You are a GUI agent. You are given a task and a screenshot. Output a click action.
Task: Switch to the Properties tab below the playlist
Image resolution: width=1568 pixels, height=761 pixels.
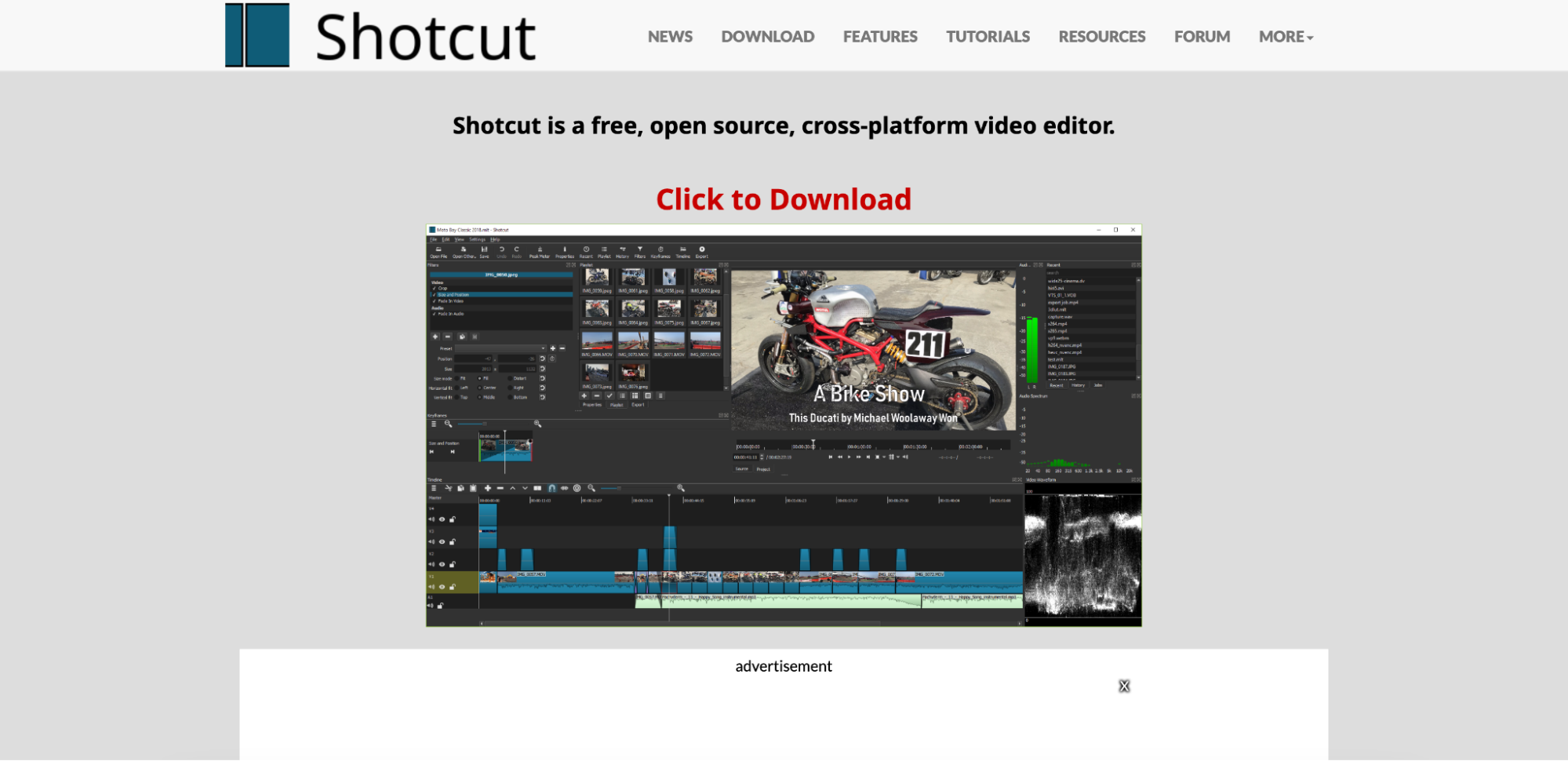(592, 406)
